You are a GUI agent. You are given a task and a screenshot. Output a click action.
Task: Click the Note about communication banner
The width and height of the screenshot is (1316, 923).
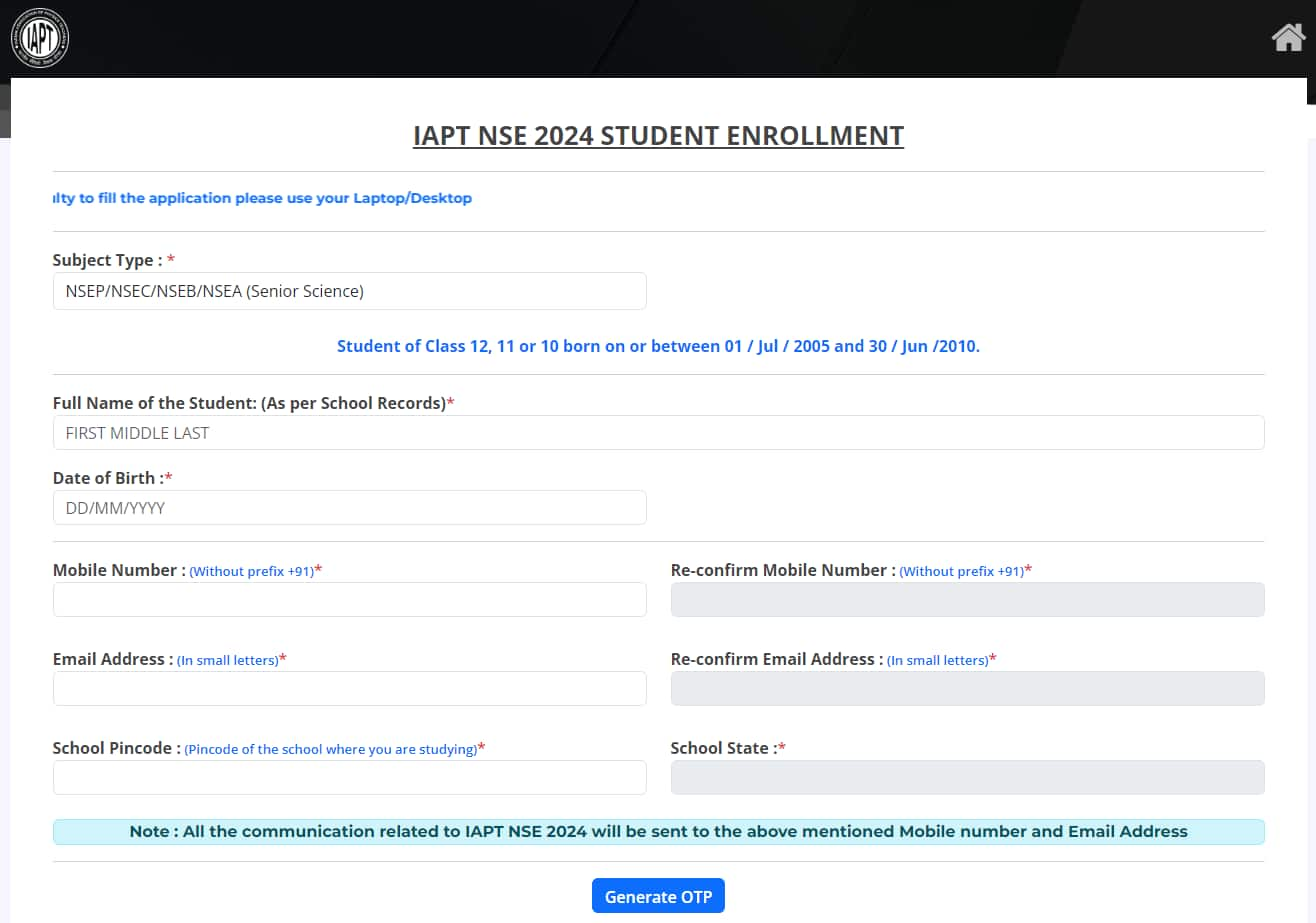click(658, 832)
